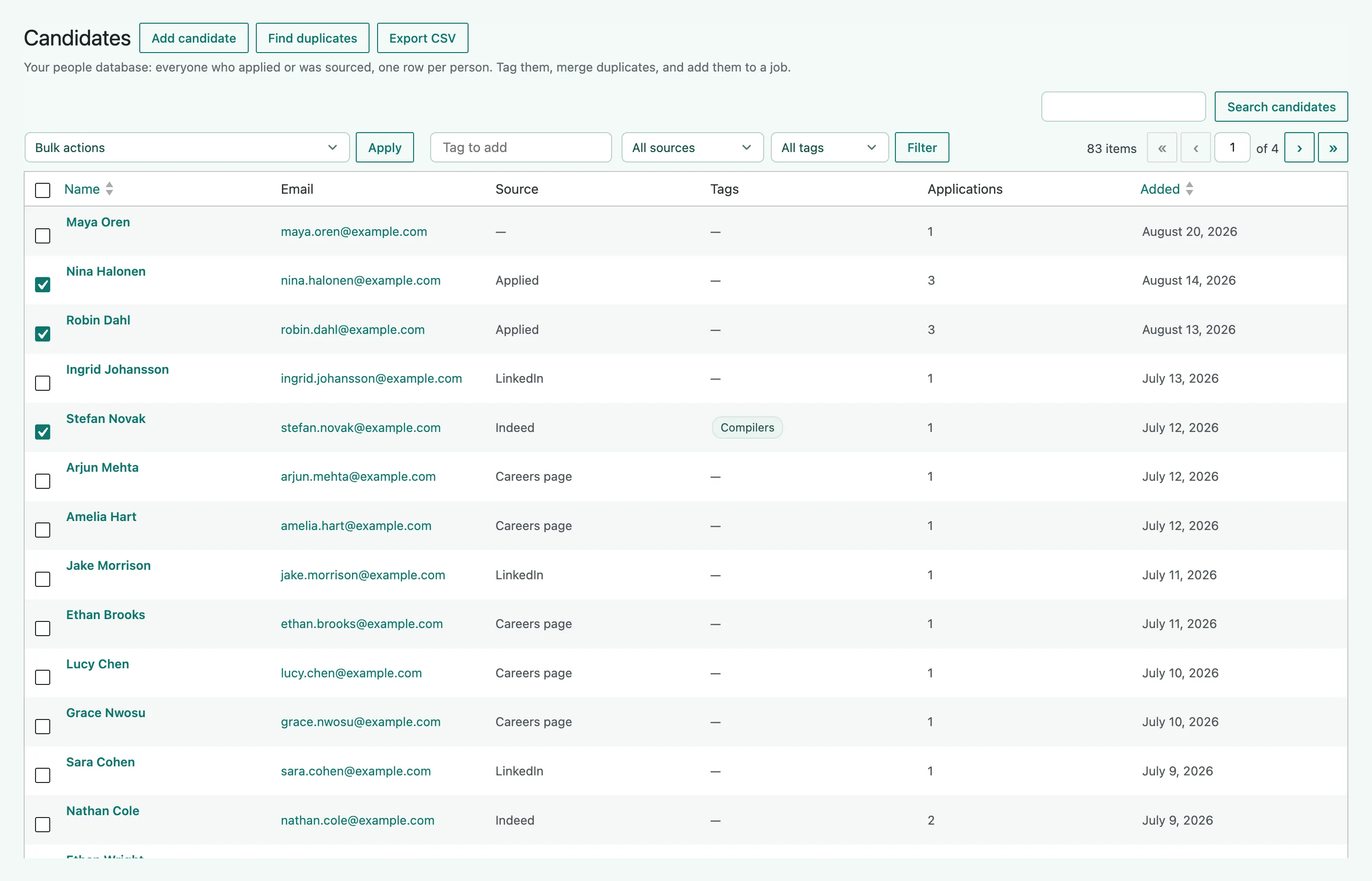Go to the next page of candidates
1372x881 pixels.
[1299, 148]
